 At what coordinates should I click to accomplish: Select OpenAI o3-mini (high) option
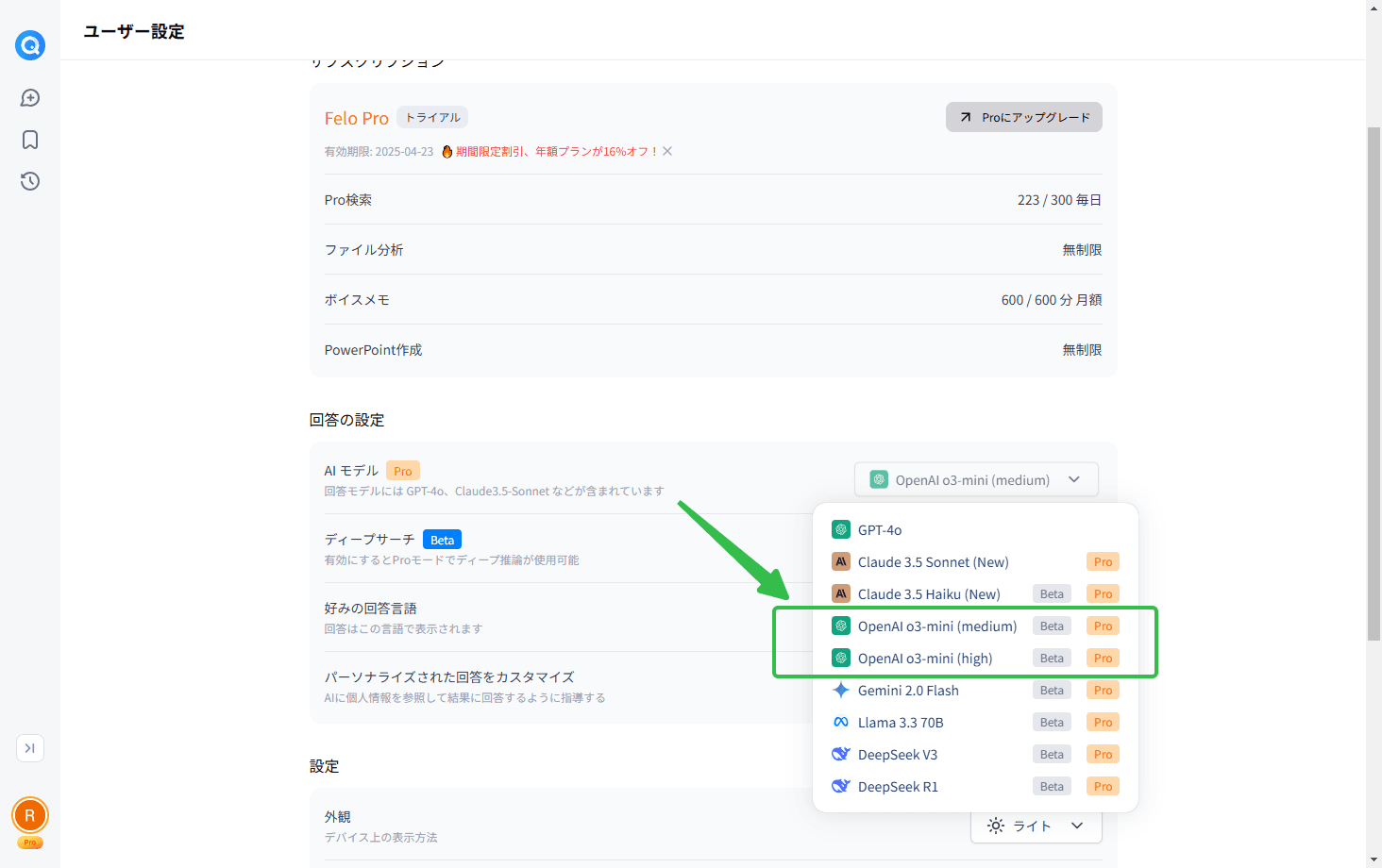pyautogui.click(x=975, y=659)
